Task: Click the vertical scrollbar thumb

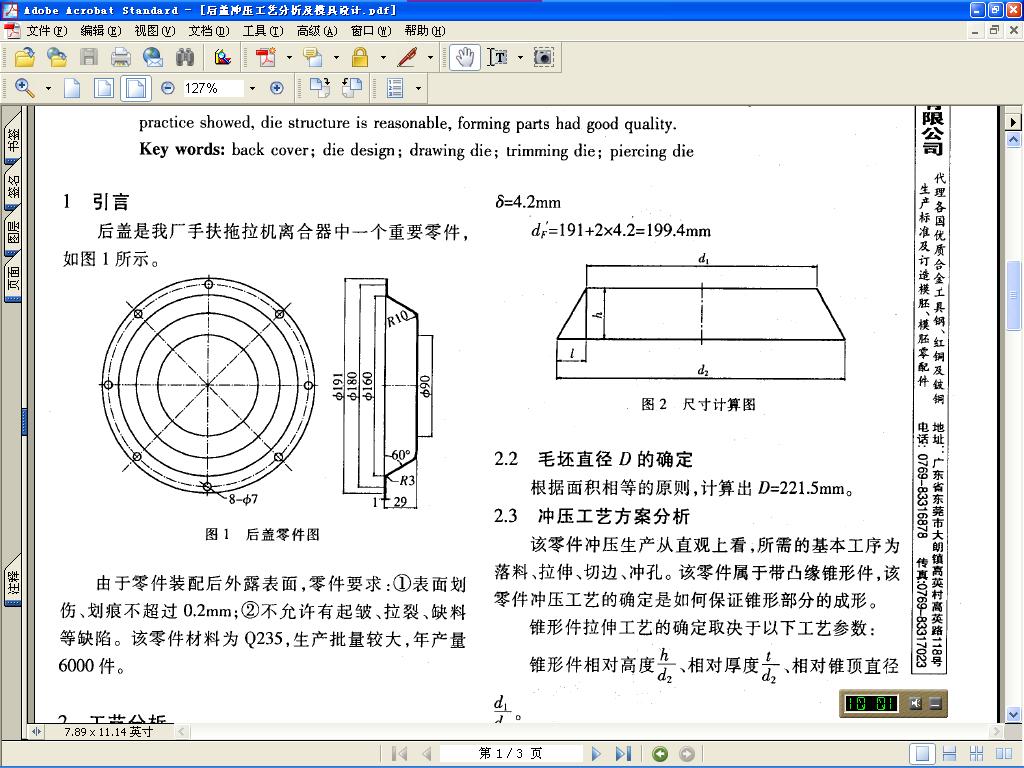Action: click(1014, 296)
